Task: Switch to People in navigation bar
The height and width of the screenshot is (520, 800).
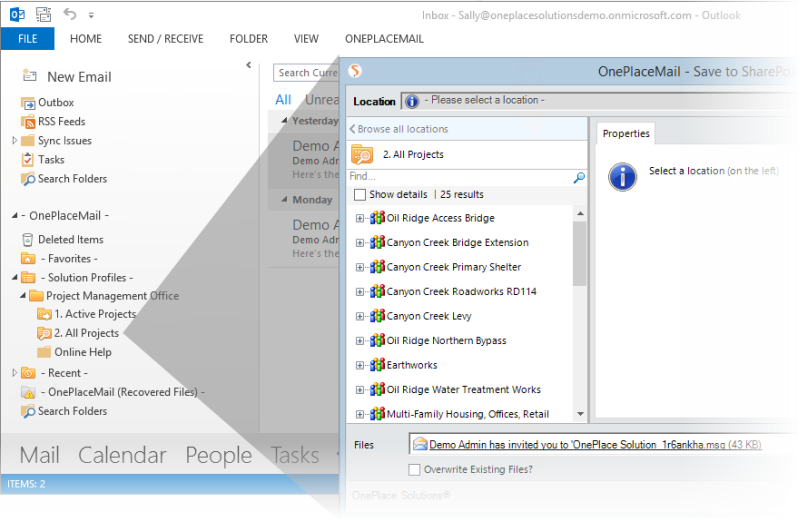Action: [x=218, y=455]
